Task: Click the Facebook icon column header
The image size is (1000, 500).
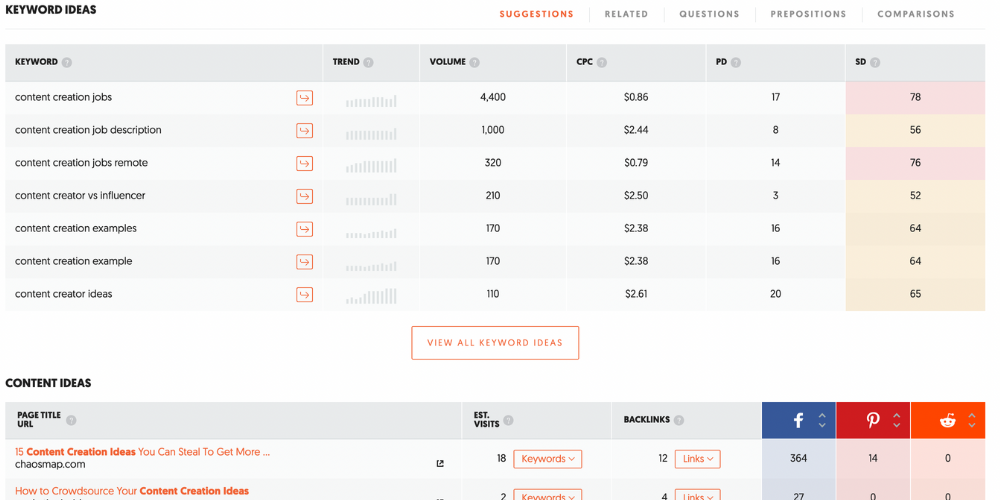Action: [798, 420]
